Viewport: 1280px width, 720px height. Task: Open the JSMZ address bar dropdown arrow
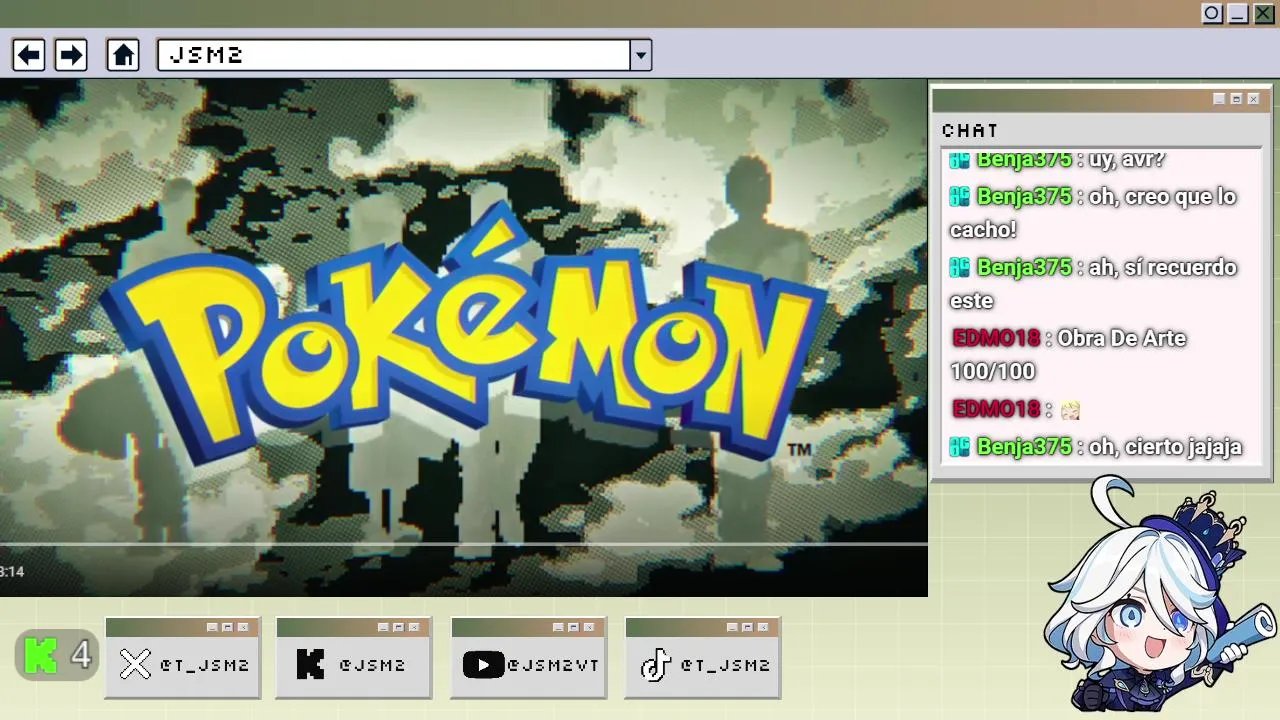(641, 55)
